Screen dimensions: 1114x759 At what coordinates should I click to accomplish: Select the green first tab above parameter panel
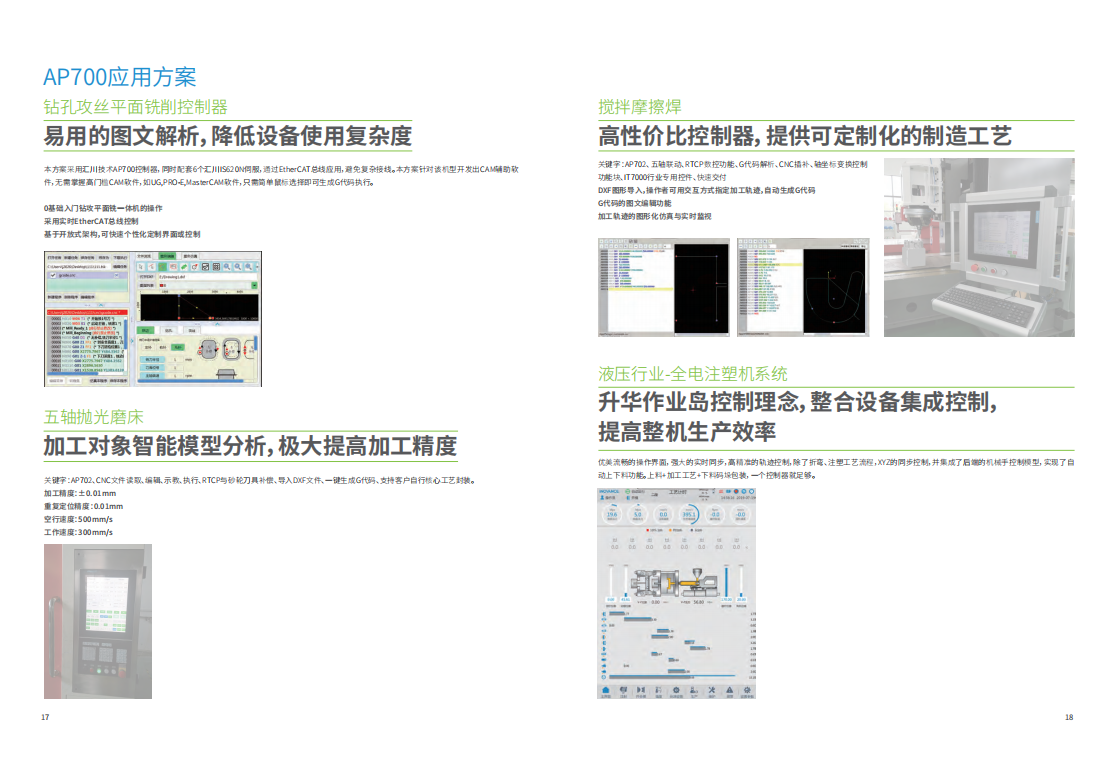(145, 329)
